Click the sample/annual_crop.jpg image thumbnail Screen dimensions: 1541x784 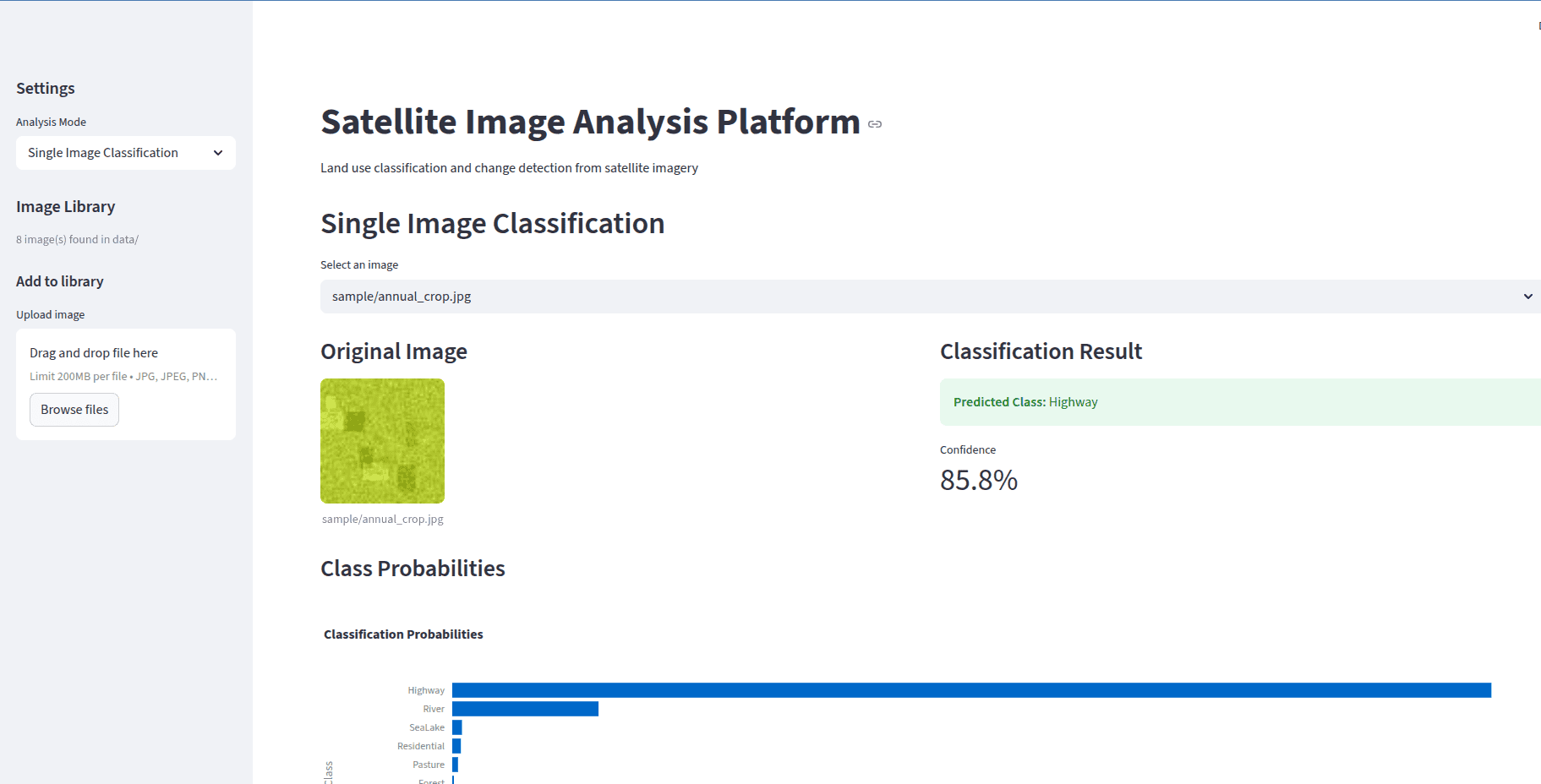(x=381, y=440)
